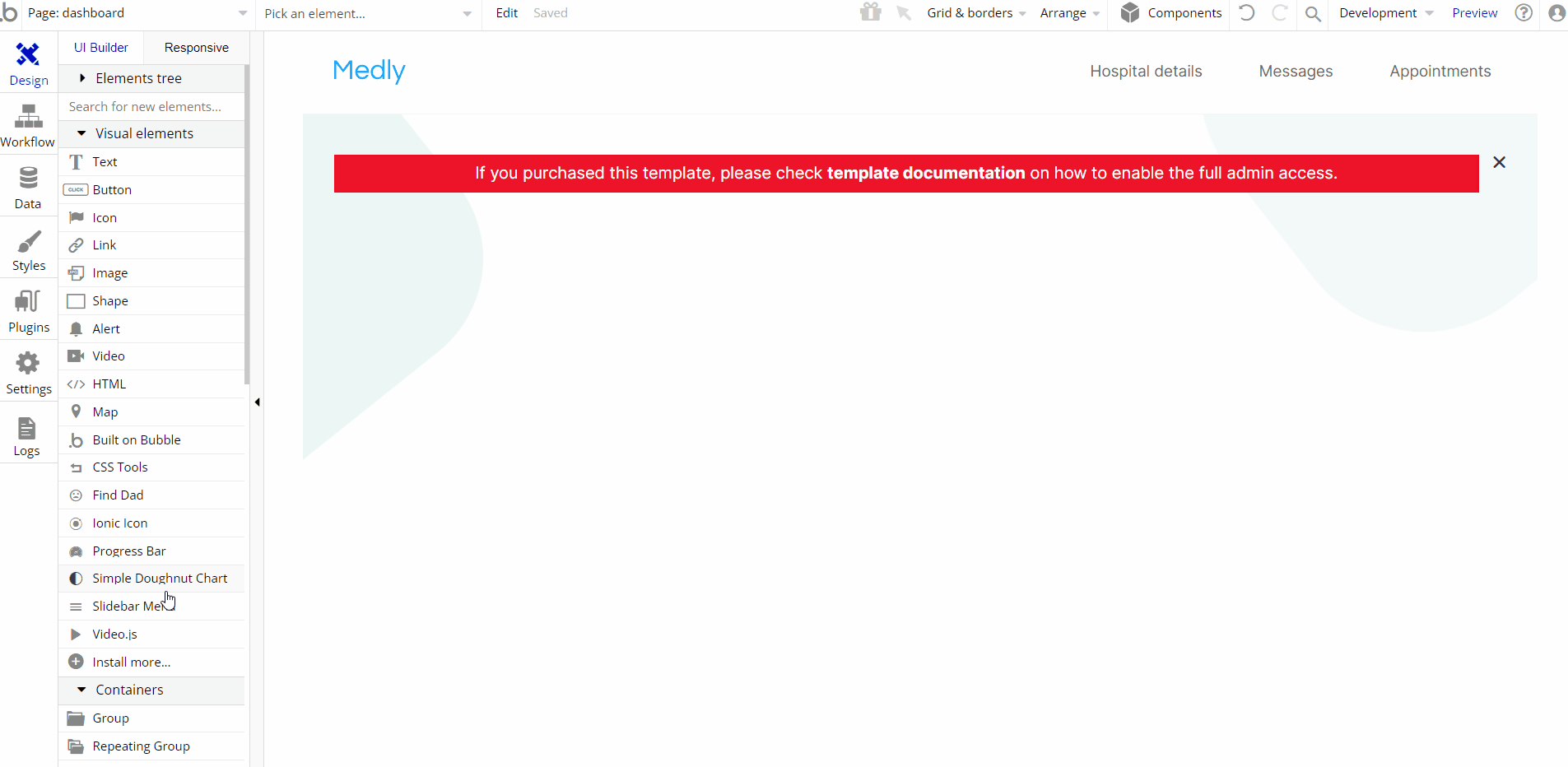Select the Link element
1568x767 pixels.
(x=151, y=245)
